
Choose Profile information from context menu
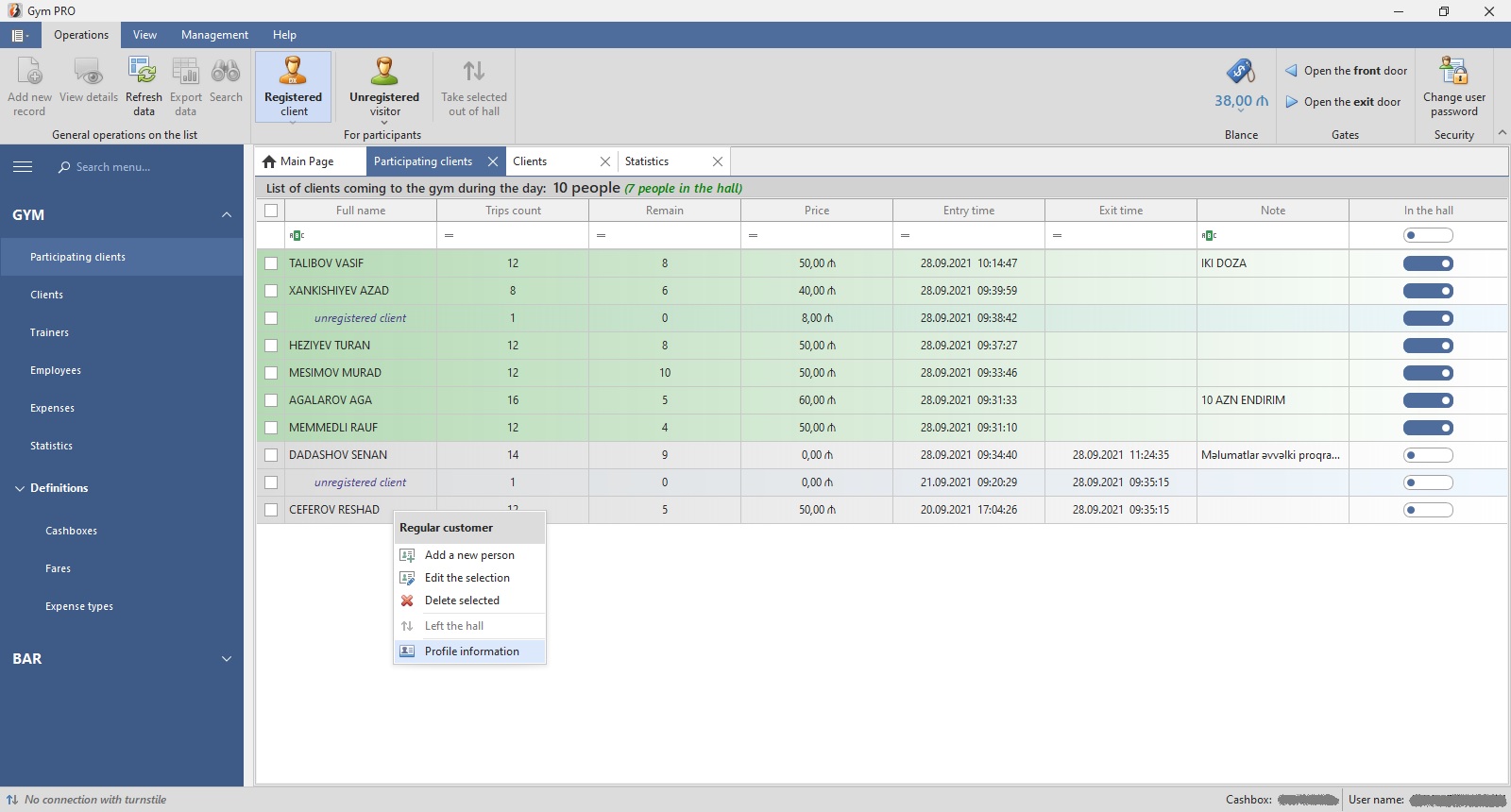[x=471, y=651]
